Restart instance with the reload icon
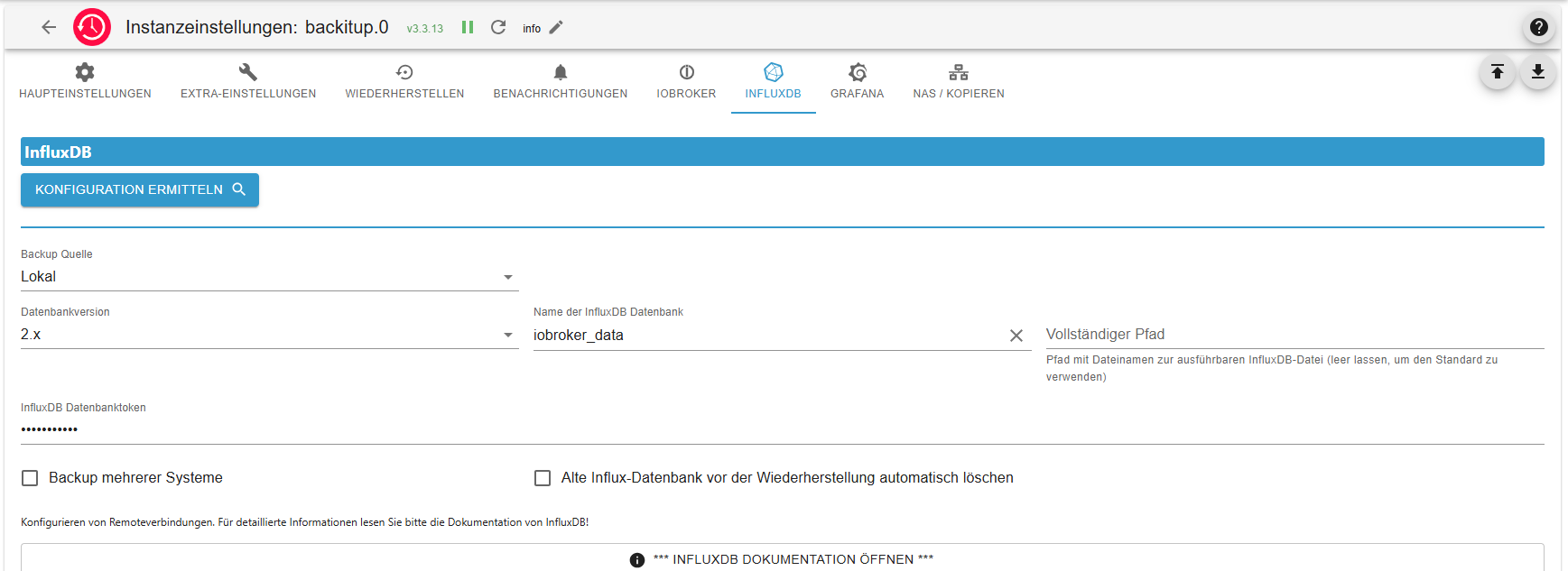1568x571 pixels. click(498, 27)
